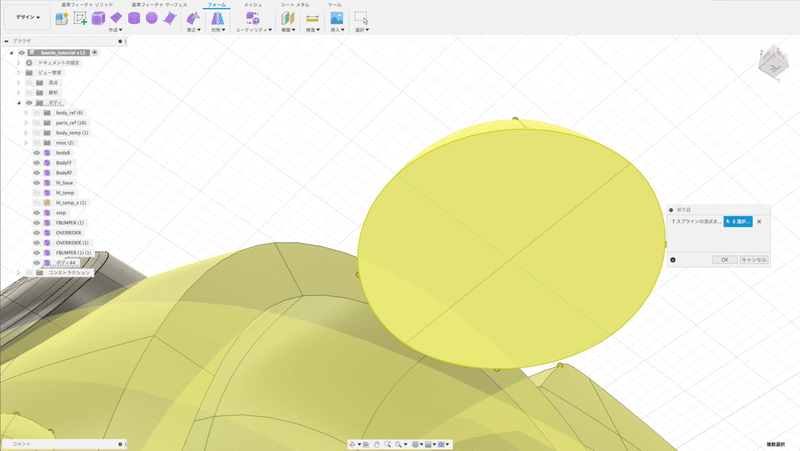Click the Look At navigation icon
The image size is (800, 451).
pyautogui.click(x=366, y=444)
